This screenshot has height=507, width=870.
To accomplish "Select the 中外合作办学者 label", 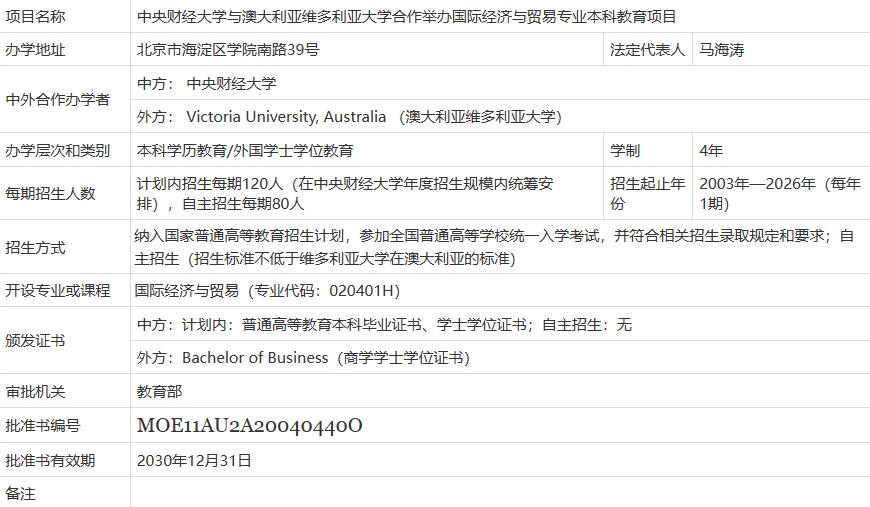I will click(x=58, y=100).
